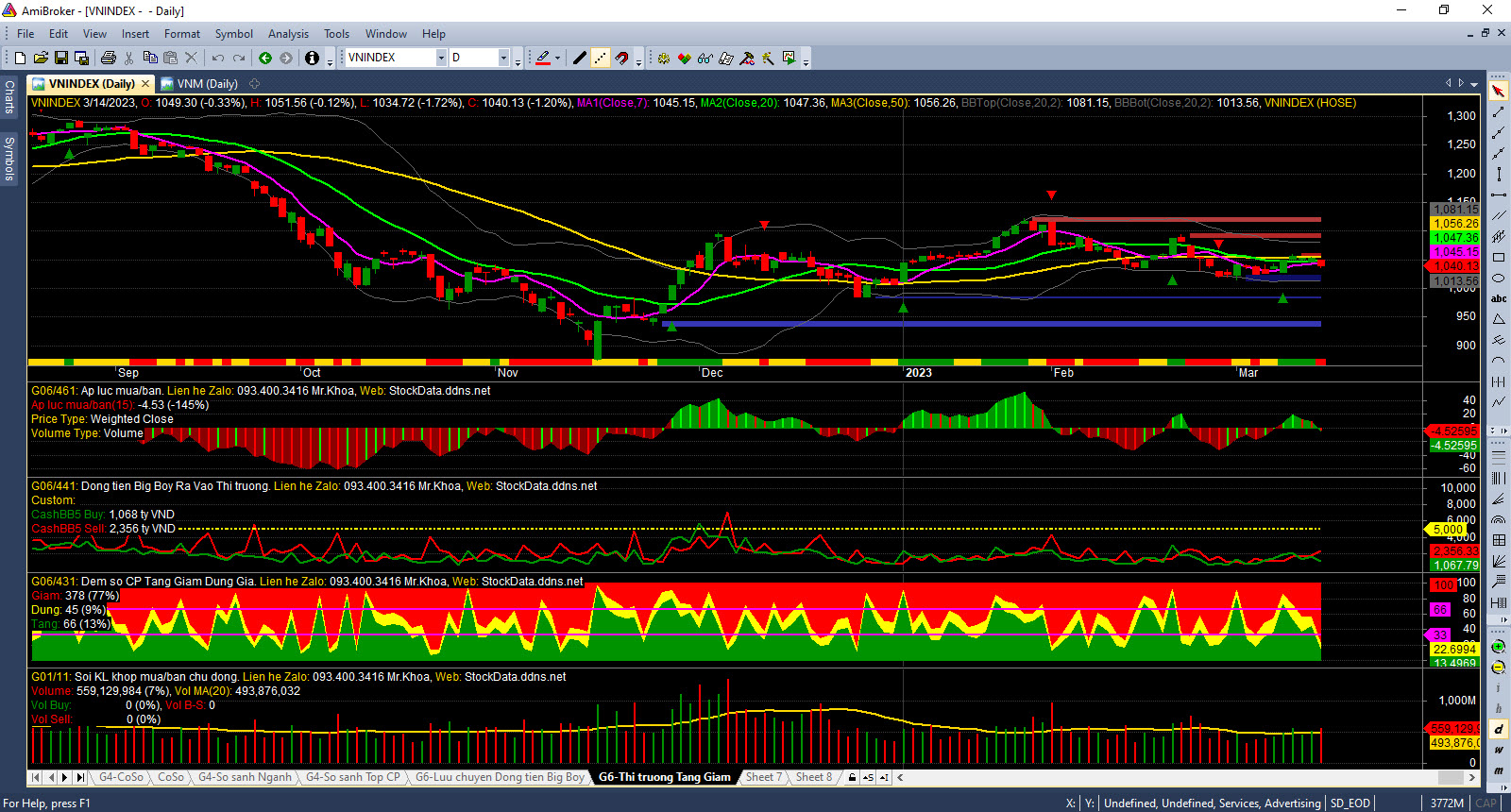The image size is (1511, 812).
Task: Select the Rectangle drawing tool
Action: (1499, 257)
